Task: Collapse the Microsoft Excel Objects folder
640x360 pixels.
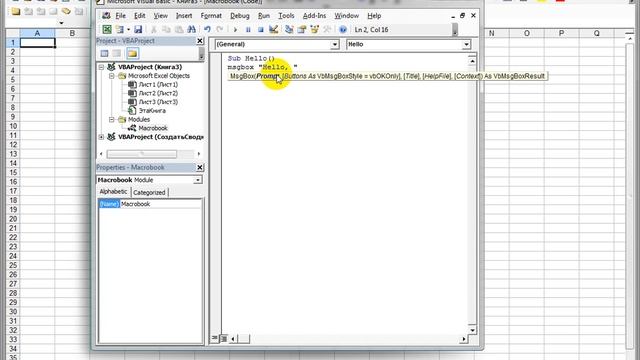Action: [111, 76]
